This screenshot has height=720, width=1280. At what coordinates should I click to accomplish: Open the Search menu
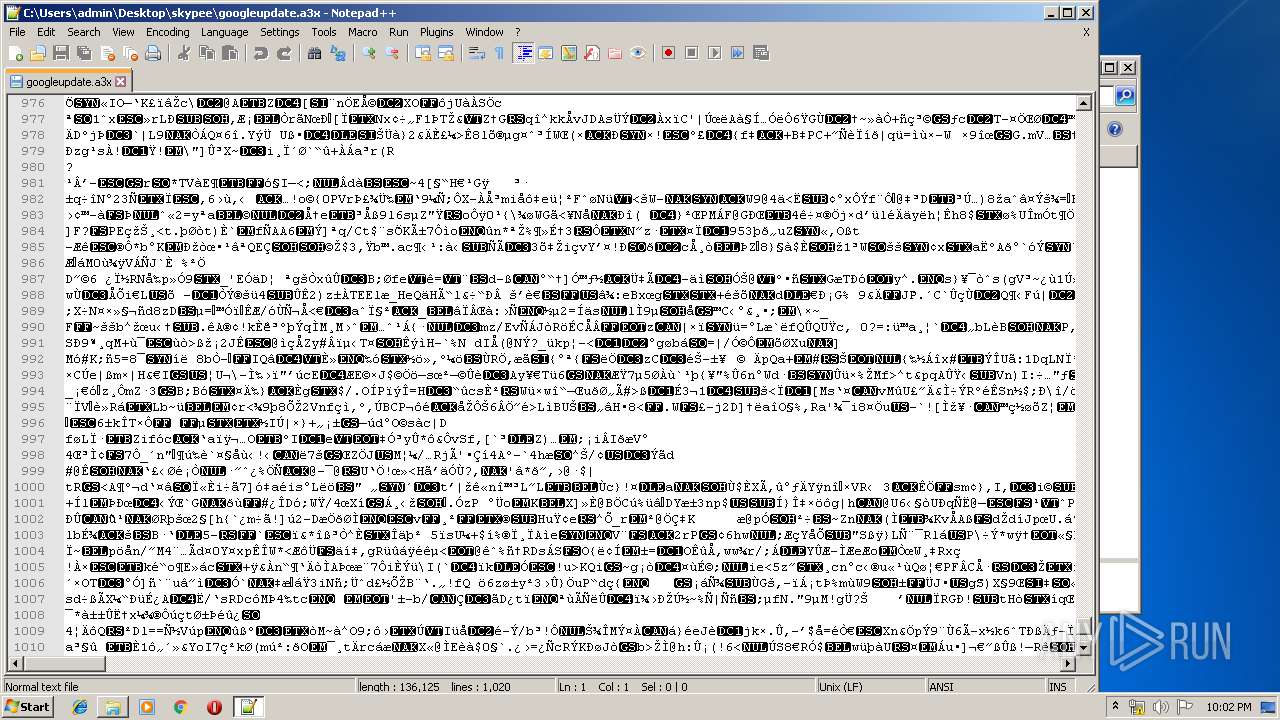84,32
